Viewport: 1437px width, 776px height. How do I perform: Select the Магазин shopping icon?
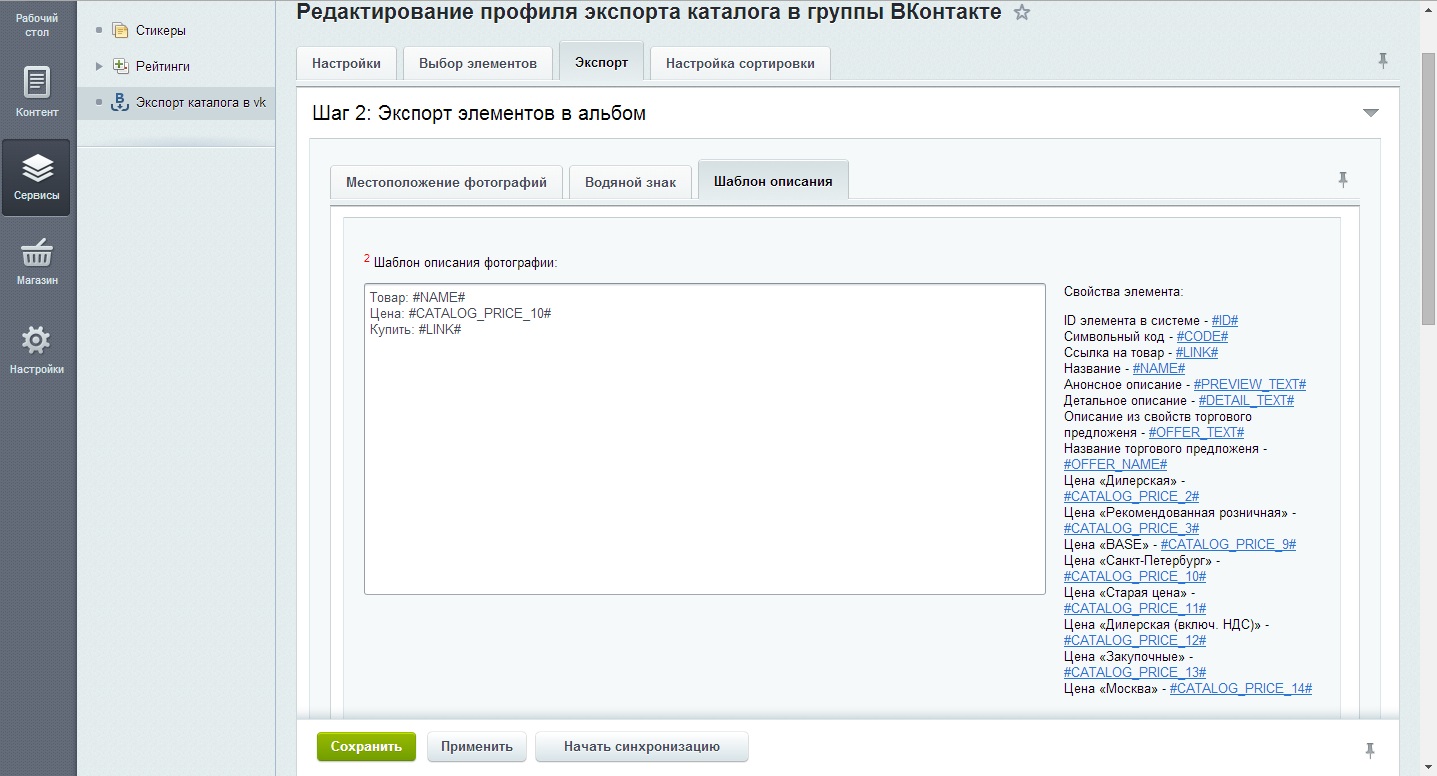click(37, 255)
